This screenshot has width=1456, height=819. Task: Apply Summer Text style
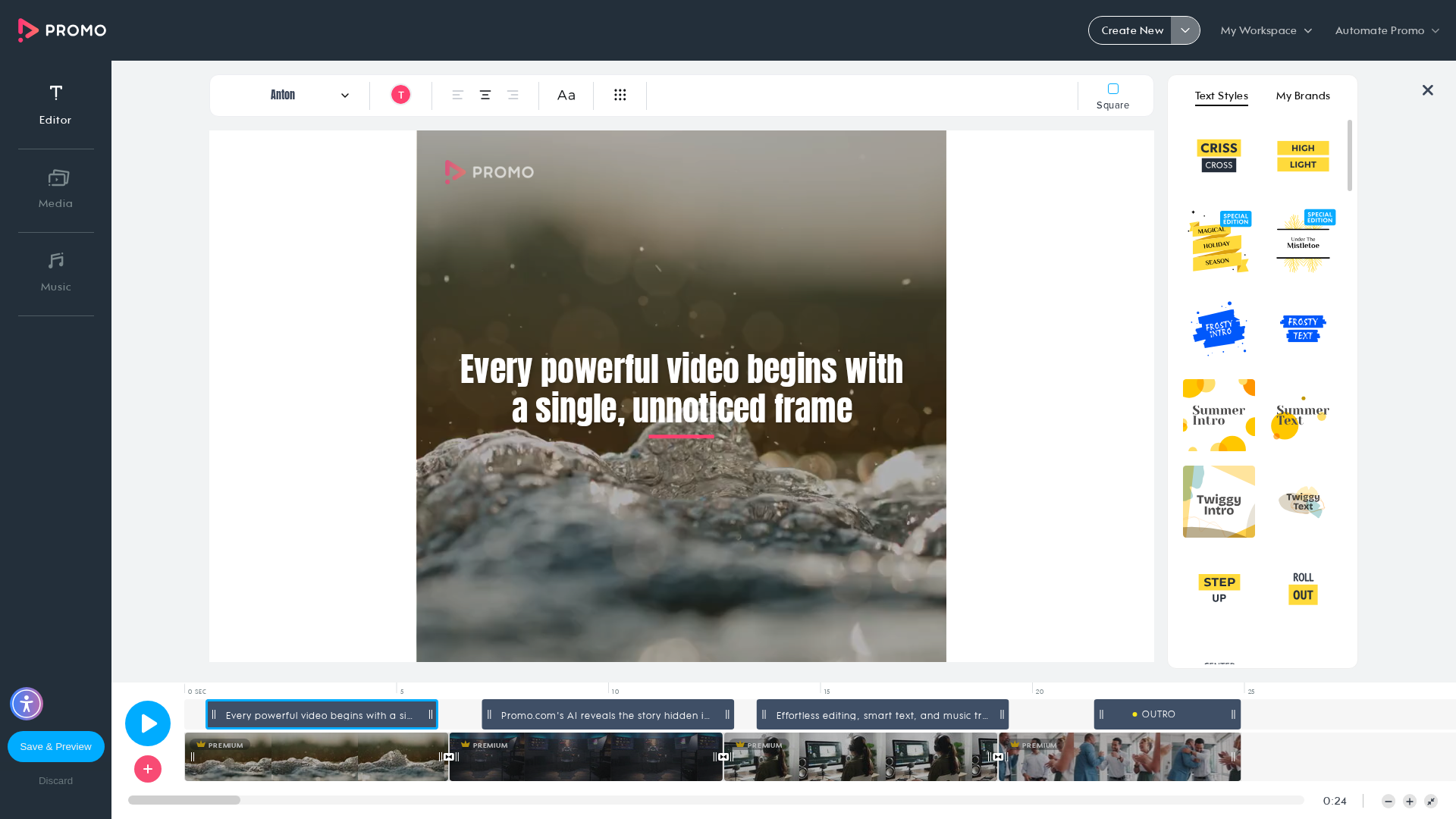(1303, 415)
